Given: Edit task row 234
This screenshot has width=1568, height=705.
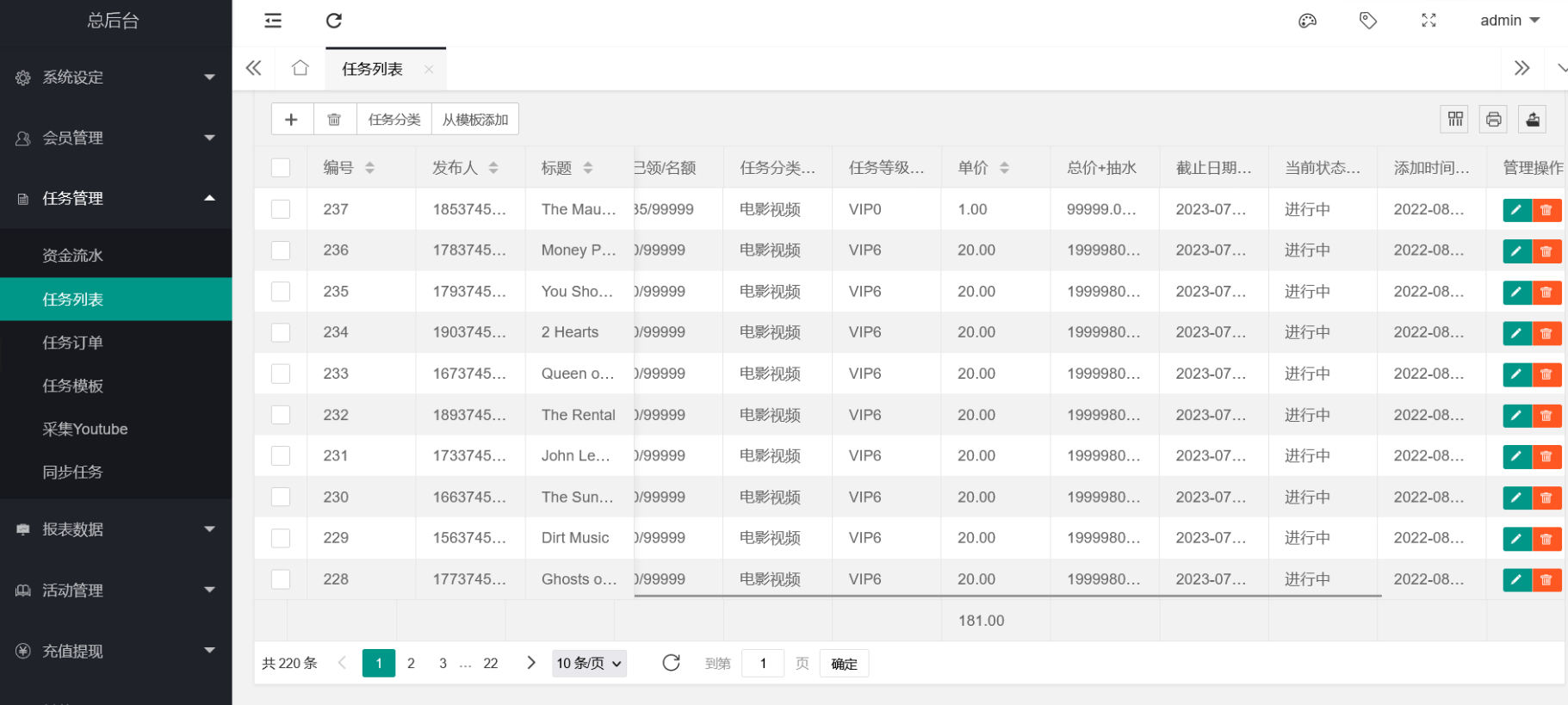Looking at the screenshot, I should pos(1516,333).
